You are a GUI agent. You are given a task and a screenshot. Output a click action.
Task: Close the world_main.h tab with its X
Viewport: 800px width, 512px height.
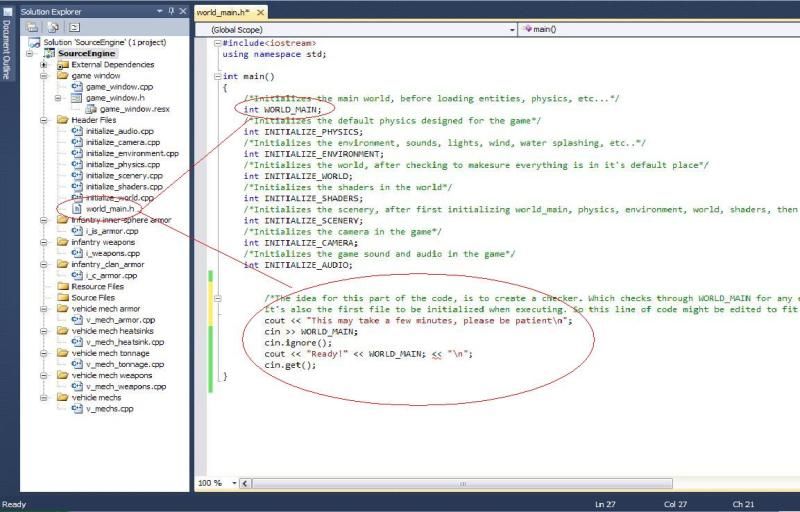(260, 12)
